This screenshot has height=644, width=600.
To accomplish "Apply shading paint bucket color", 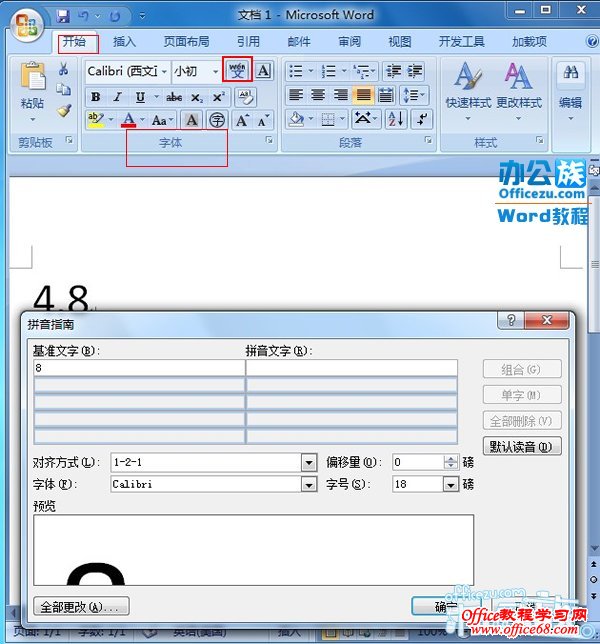I will click(296, 120).
